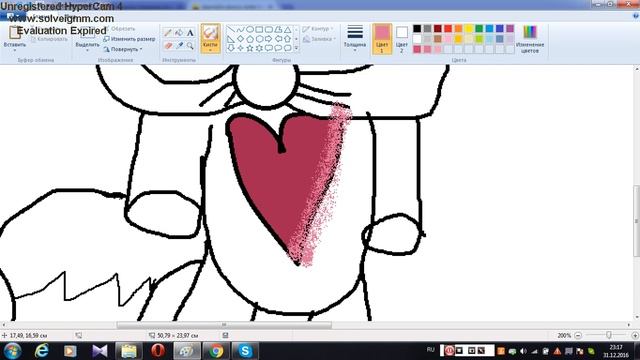
Task: Click the zoom in plus button
Action: tap(635, 336)
